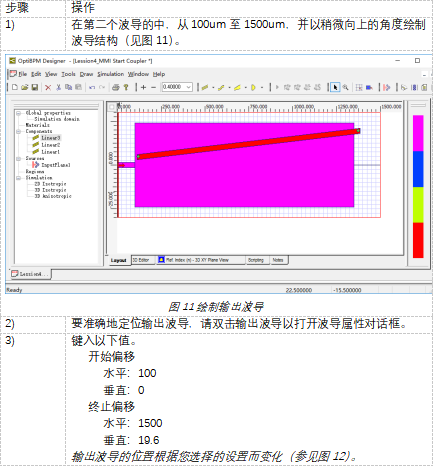Switch to the Ref. Index 3D XY Plane View tab
Viewport: 435px width, 467px height.
click(x=201, y=260)
